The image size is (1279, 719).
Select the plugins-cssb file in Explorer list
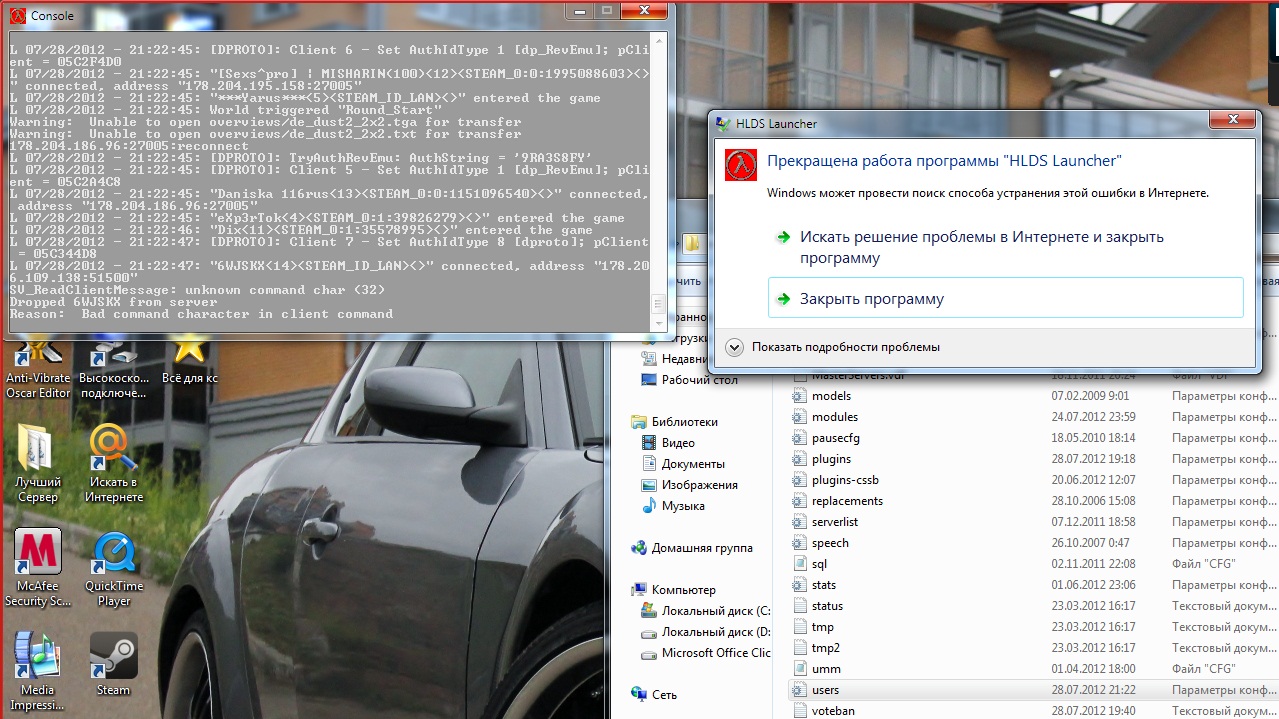click(x=845, y=480)
